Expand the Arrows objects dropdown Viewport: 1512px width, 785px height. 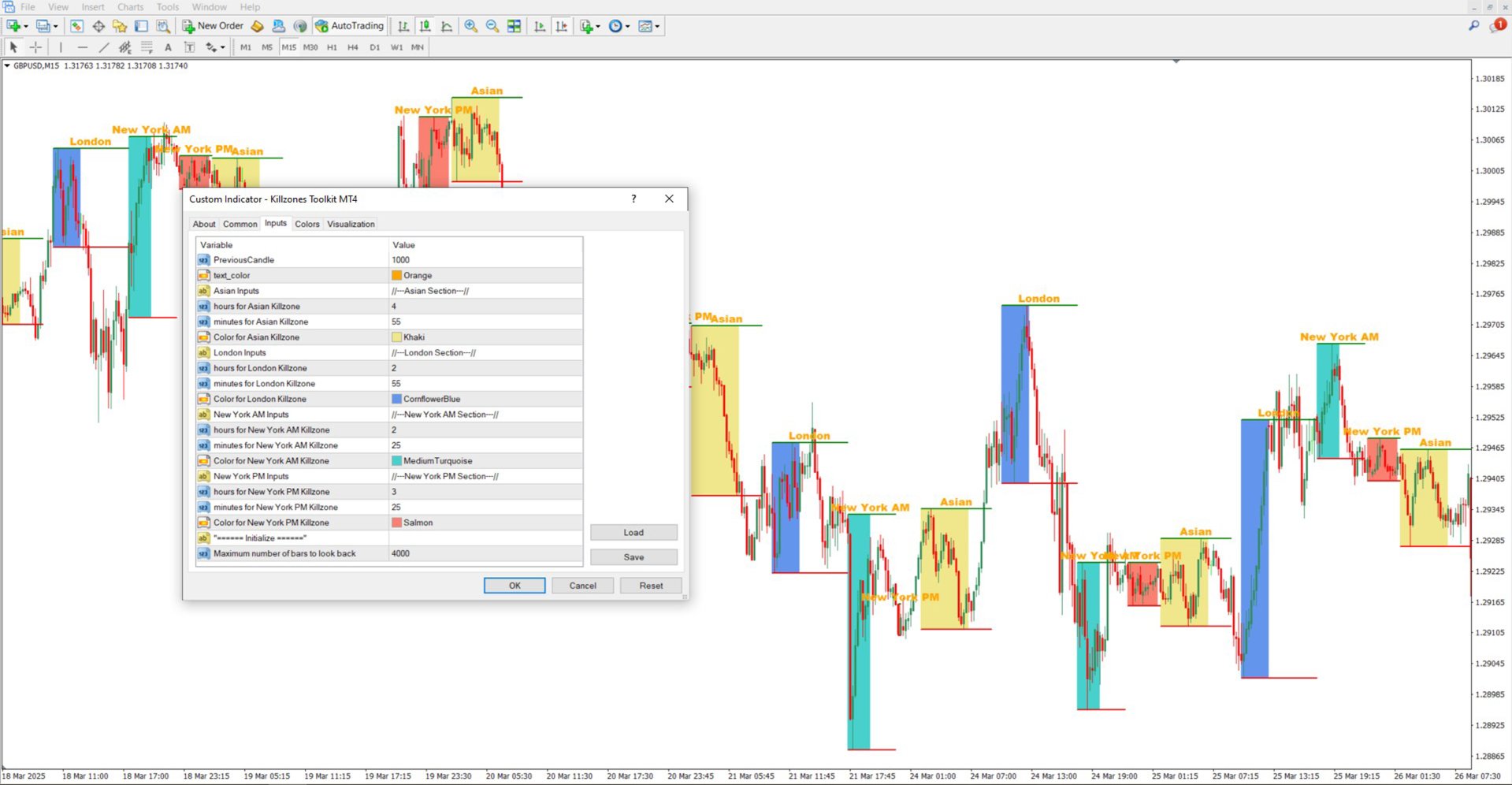(223, 47)
